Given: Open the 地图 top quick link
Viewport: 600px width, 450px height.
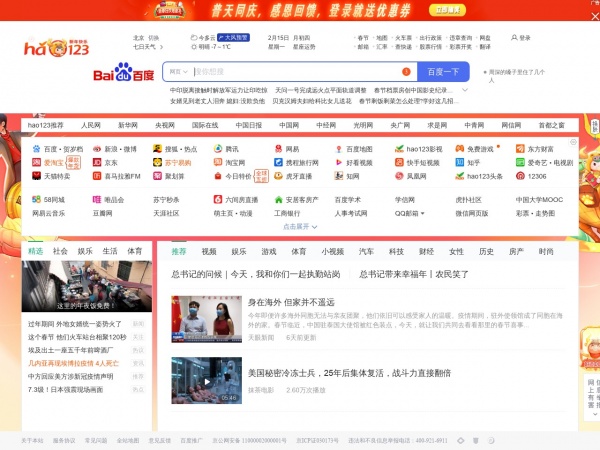Looking at the screenshot, I should (382, 38).
